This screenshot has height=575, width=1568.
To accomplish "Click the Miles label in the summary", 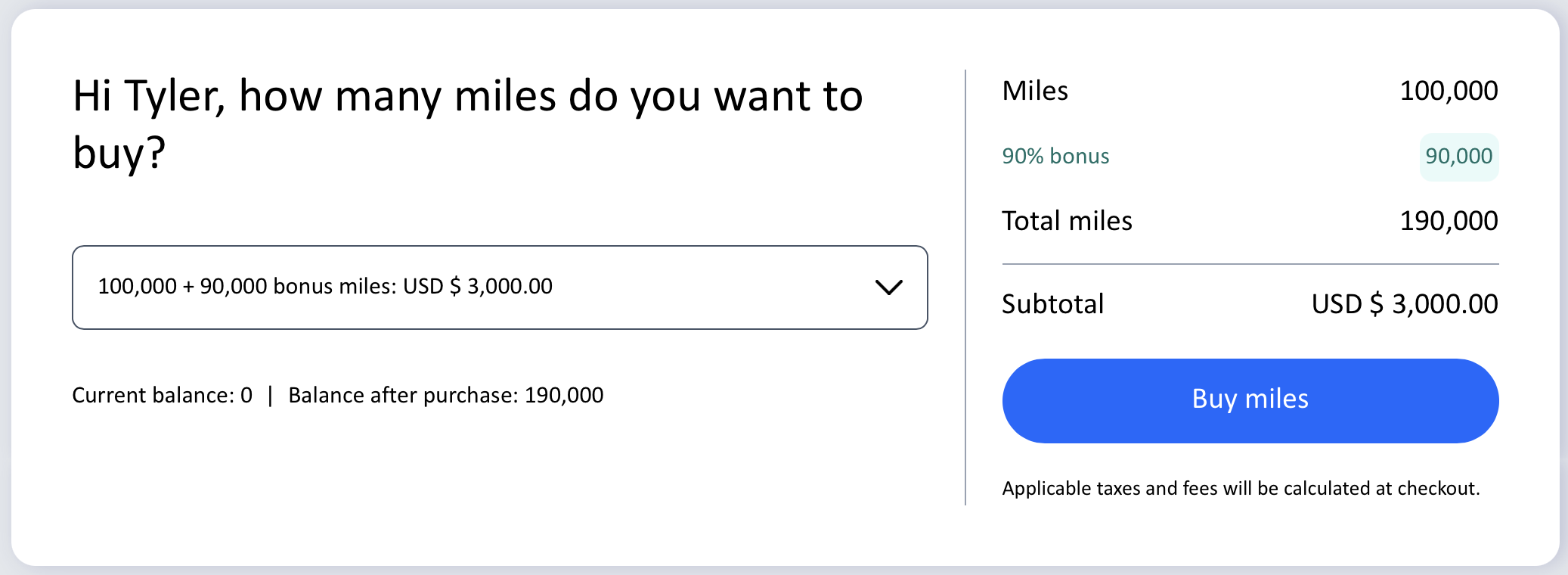I will [1034, 91].
